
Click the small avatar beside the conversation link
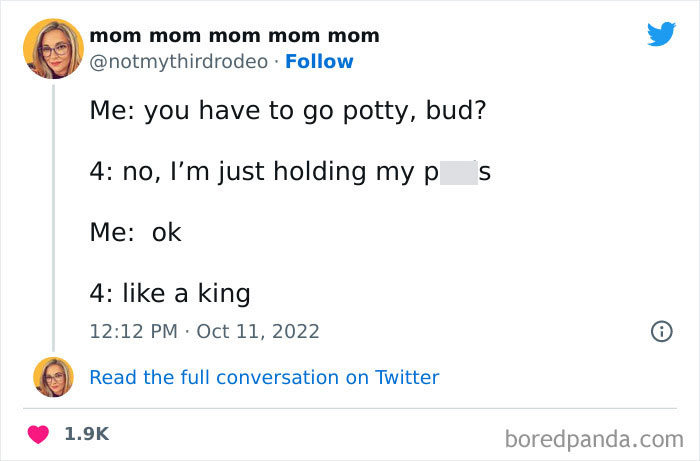click(53, 377)
